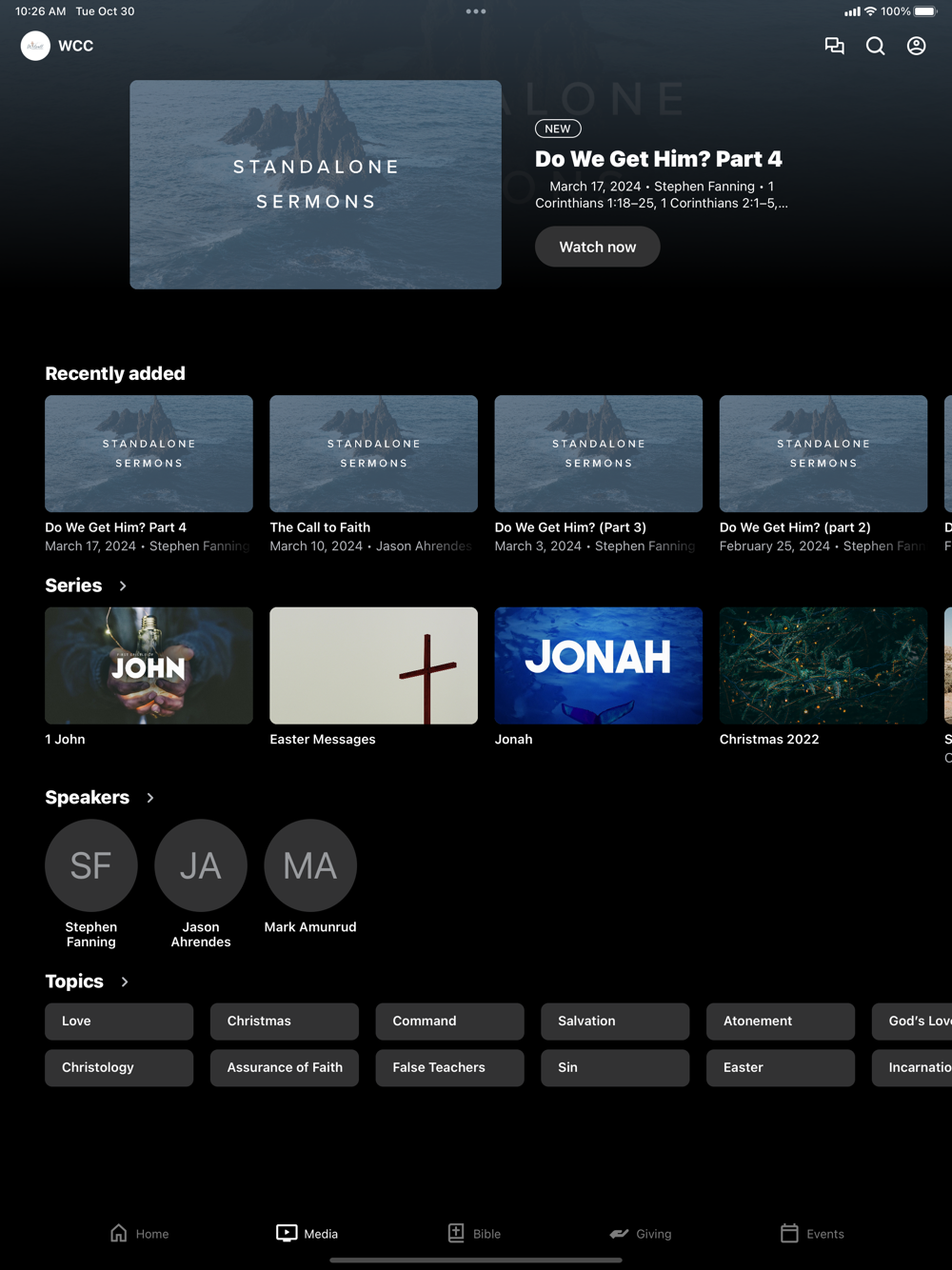
Task: Select speaker Mark Amunrud MA avatar
Action: pyautogui.click(x=310, y=865)
